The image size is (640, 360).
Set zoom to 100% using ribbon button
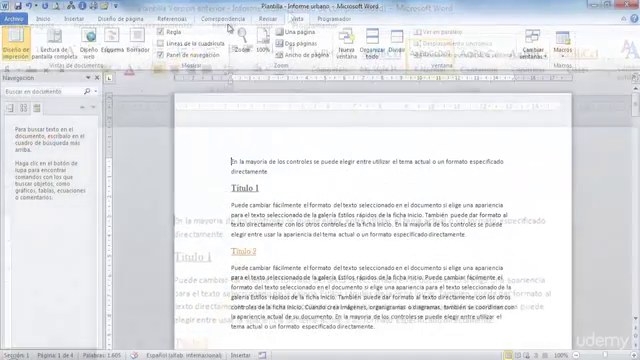263,41
